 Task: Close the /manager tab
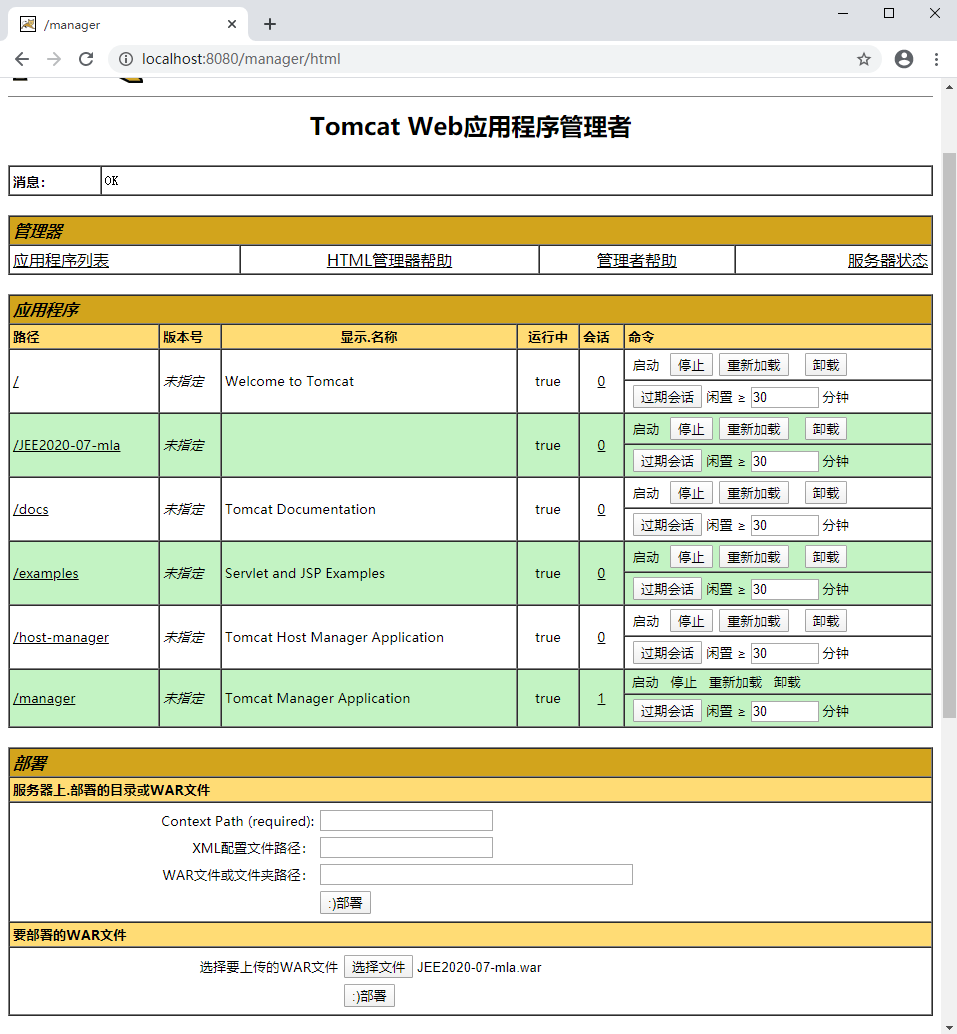click(x=232, y=24)
